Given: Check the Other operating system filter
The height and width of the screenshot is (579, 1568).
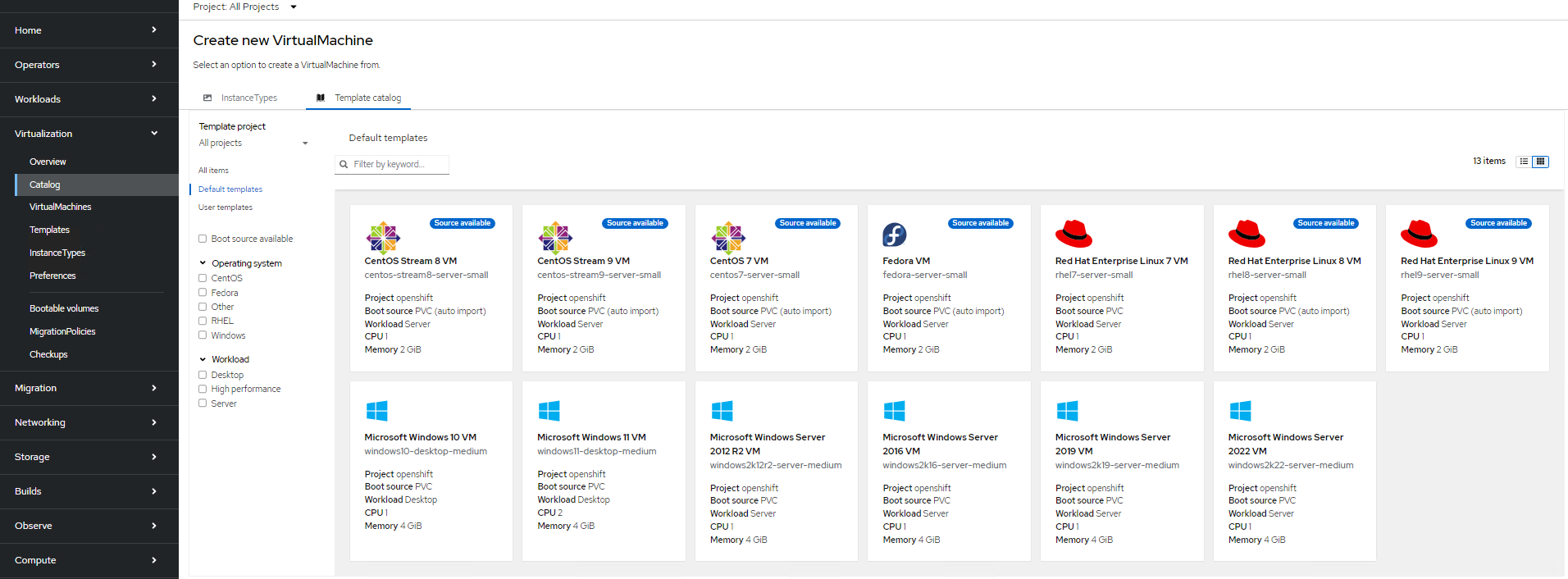Looking at the screenshot, I should point(203,307).
